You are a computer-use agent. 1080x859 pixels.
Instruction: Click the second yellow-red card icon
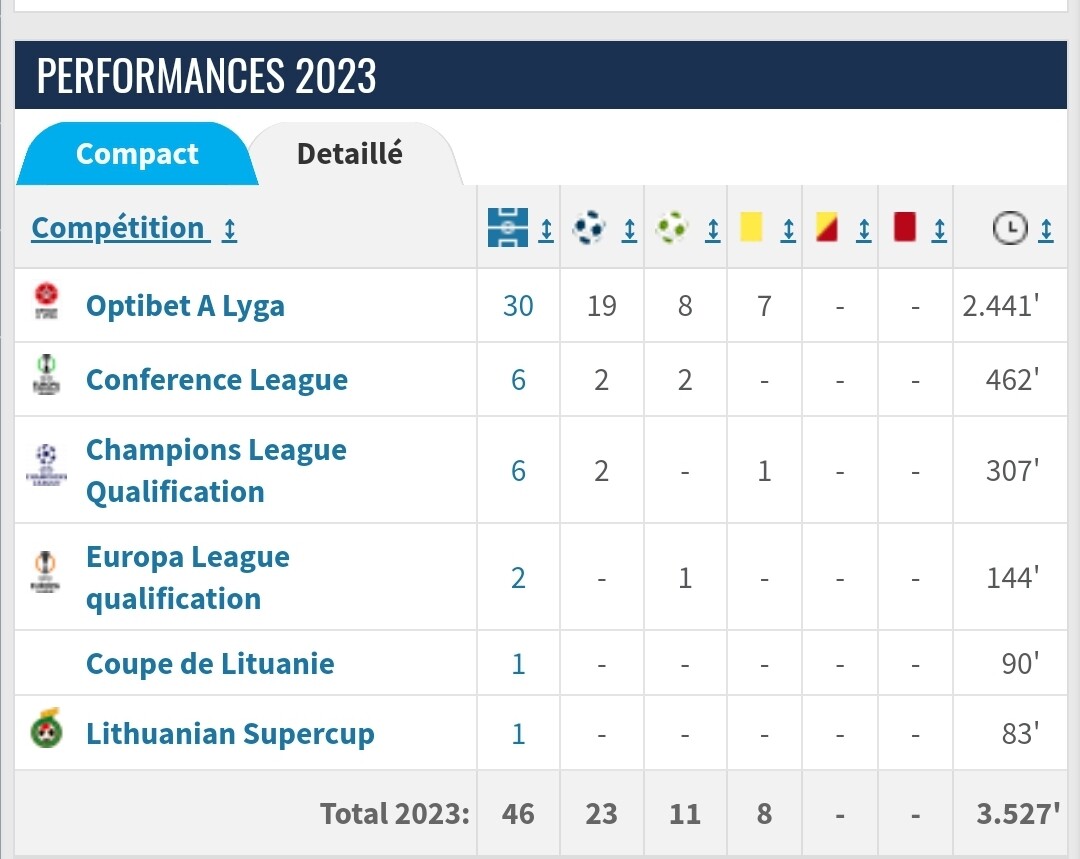[x=827, y=227]
